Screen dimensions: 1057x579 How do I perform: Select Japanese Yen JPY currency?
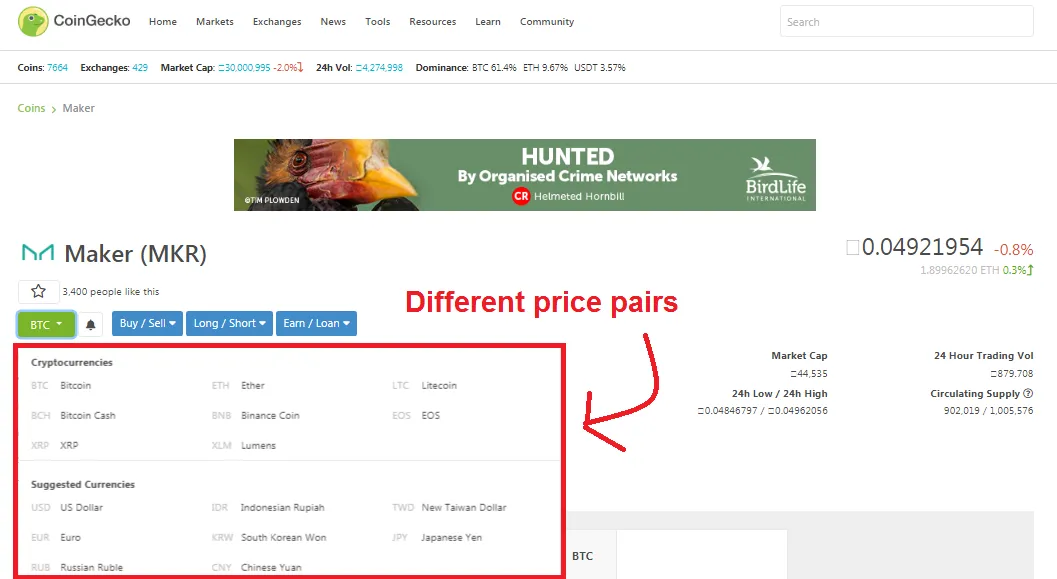[437, 537]
